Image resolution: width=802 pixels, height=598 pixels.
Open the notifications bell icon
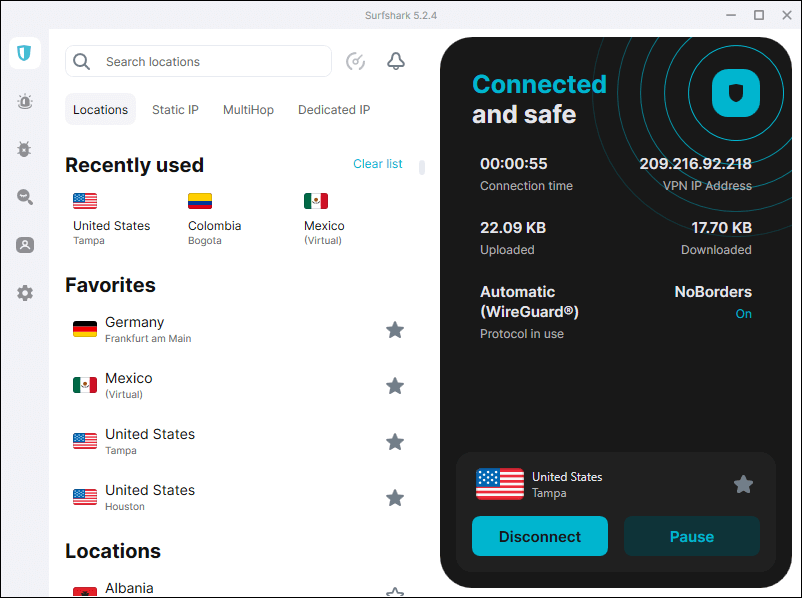[x=395, y=61]
